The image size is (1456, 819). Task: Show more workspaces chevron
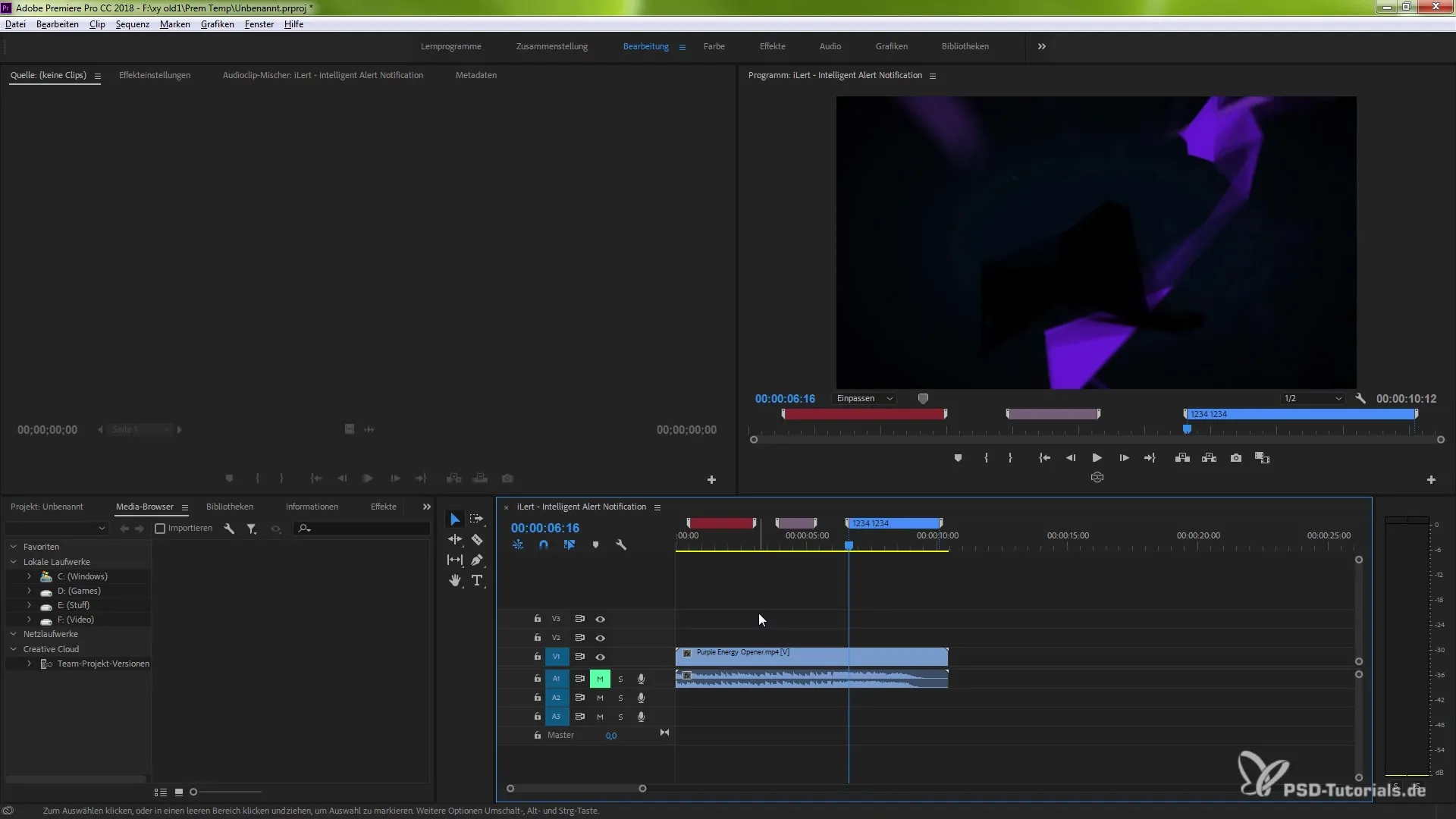pos(1042,46)
